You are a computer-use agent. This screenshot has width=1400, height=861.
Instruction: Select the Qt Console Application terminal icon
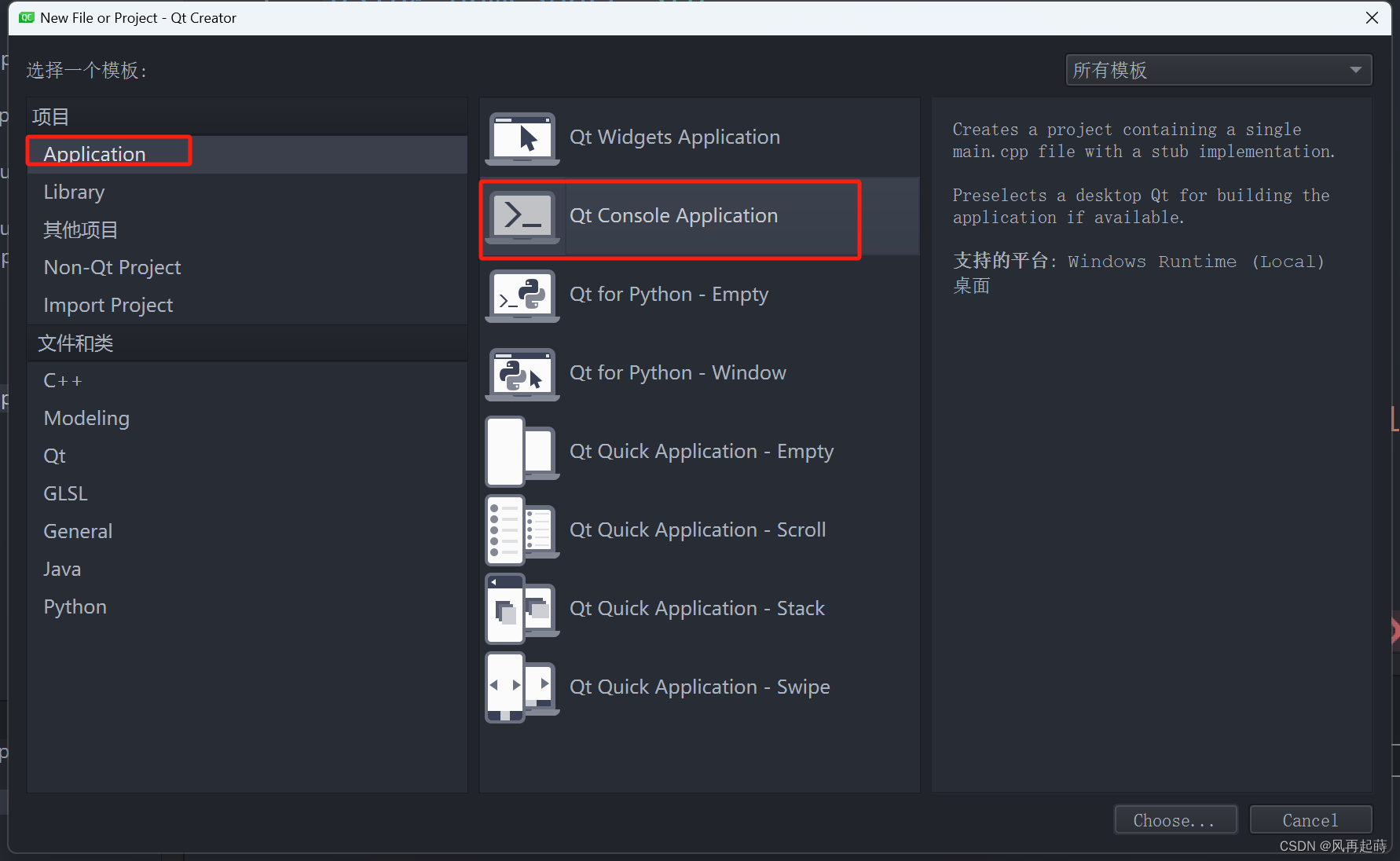(522, 217)
